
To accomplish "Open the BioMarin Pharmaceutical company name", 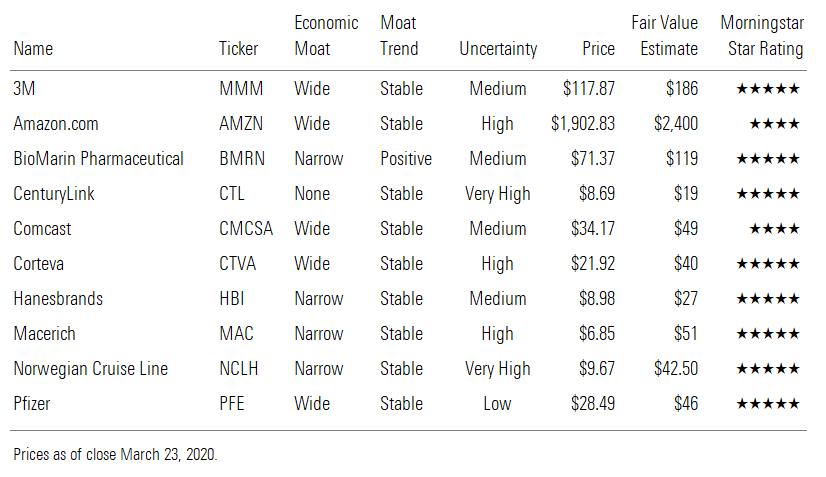I will click(x=98, y=159).
